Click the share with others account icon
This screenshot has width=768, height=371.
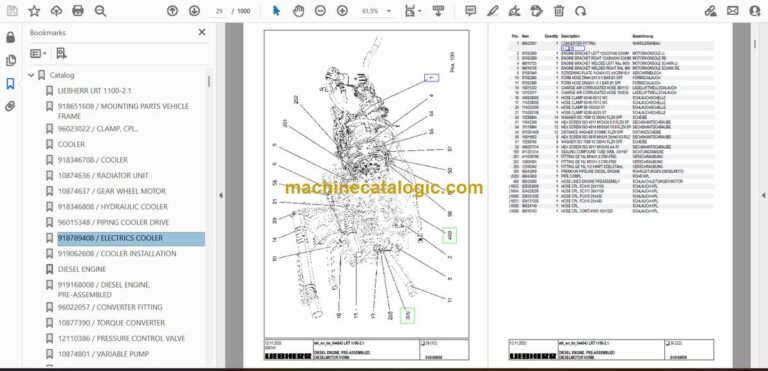(755, 11)
